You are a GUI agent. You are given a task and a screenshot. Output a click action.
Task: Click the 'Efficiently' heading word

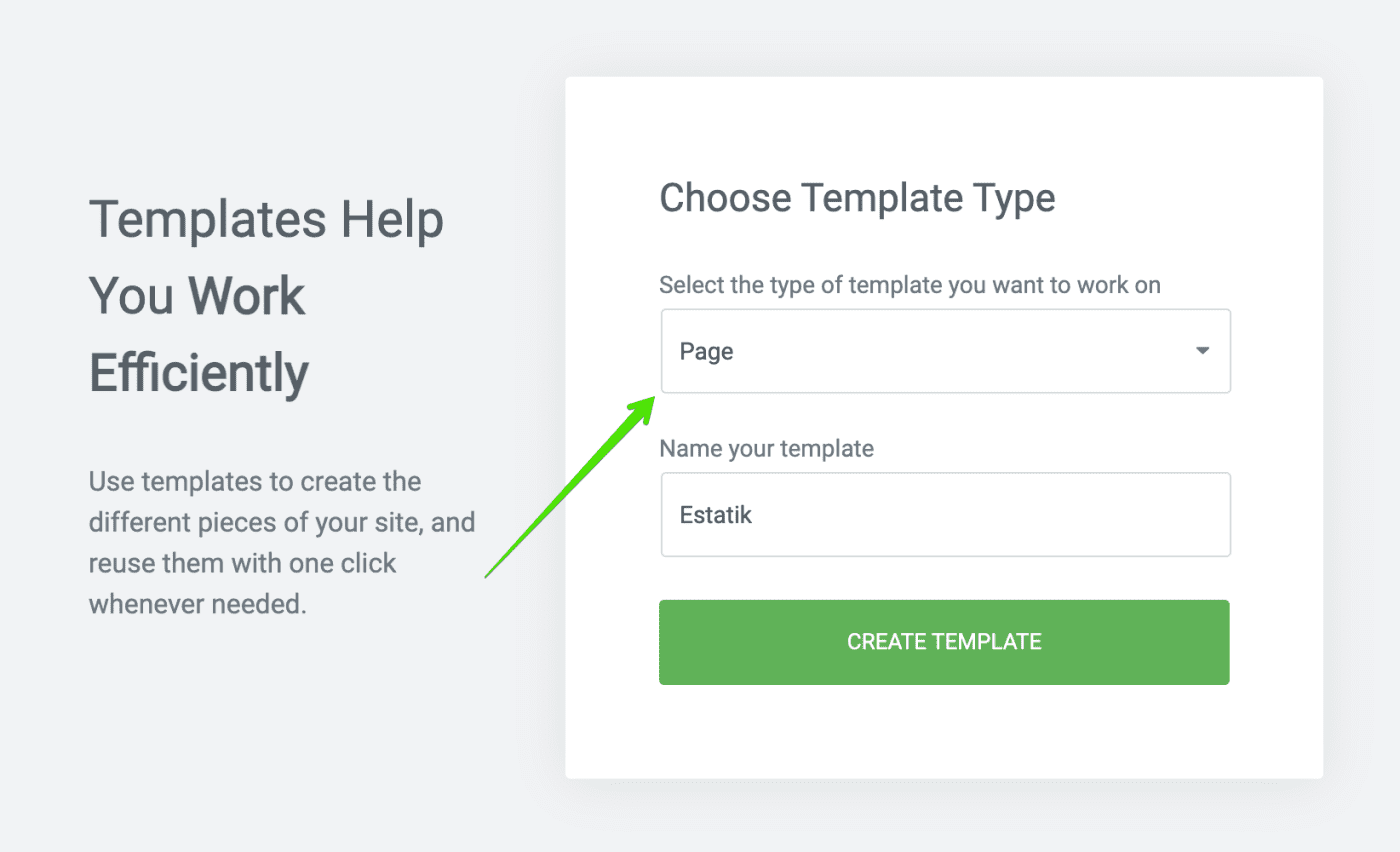(199, 372)
